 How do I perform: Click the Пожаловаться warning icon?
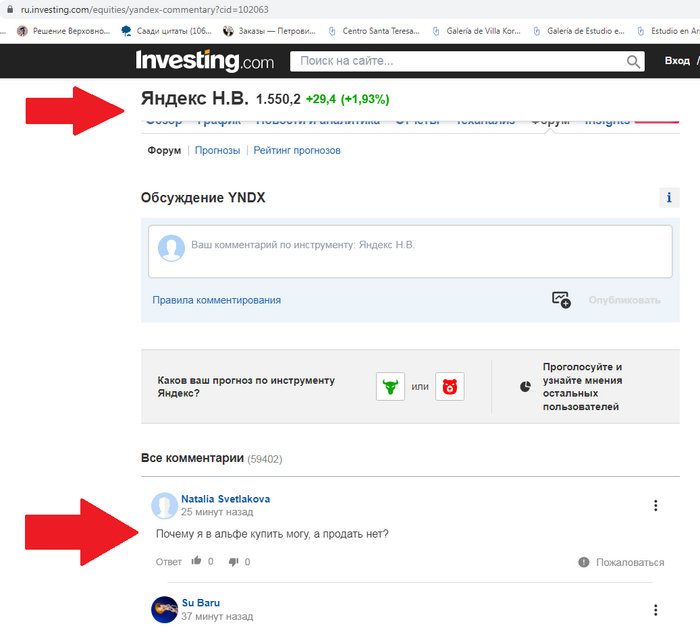click(583, 562)
